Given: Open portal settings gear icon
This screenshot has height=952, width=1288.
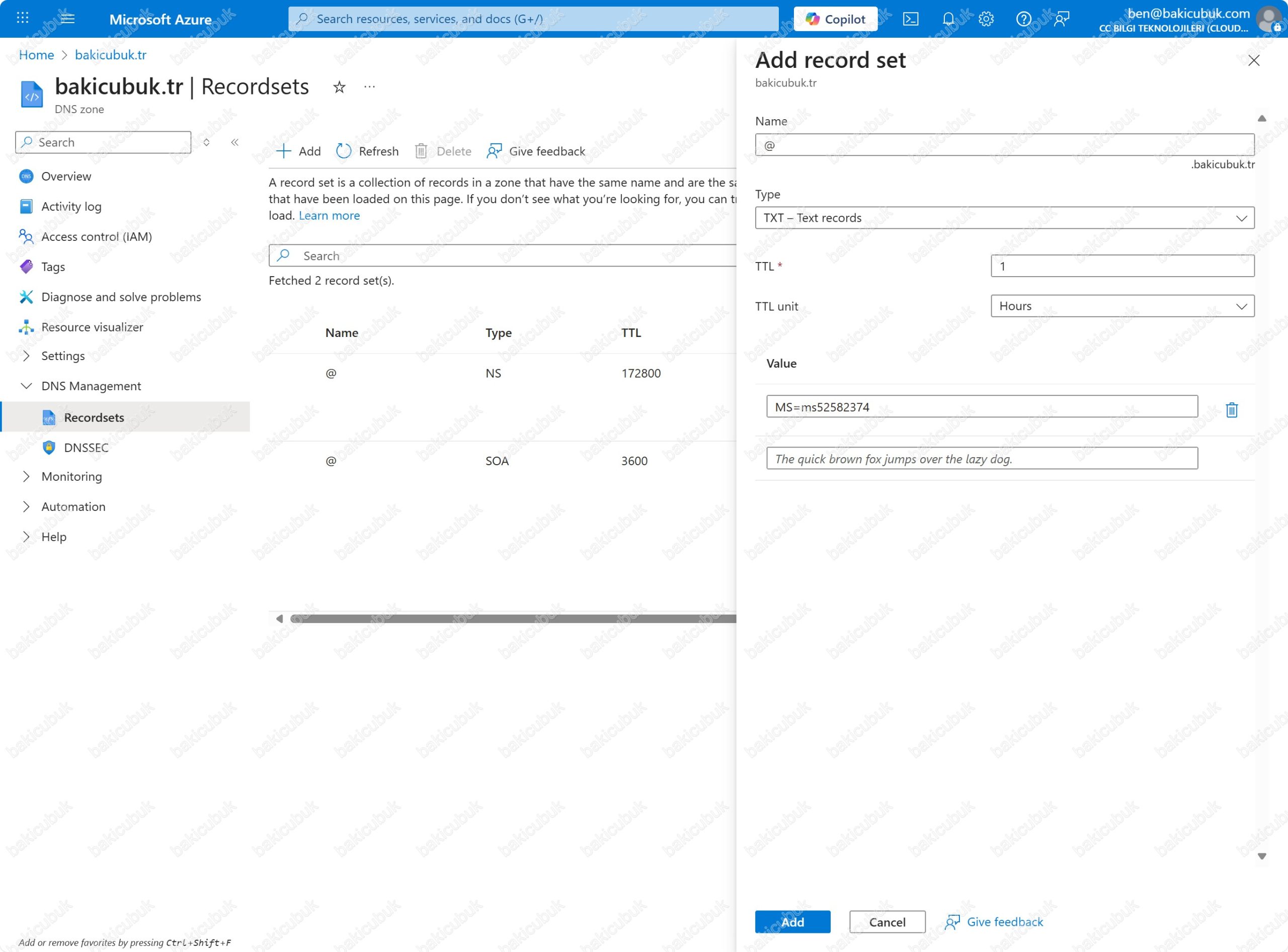Looking at the screenshot, I should pyautogui.click(x=986, y=19).
